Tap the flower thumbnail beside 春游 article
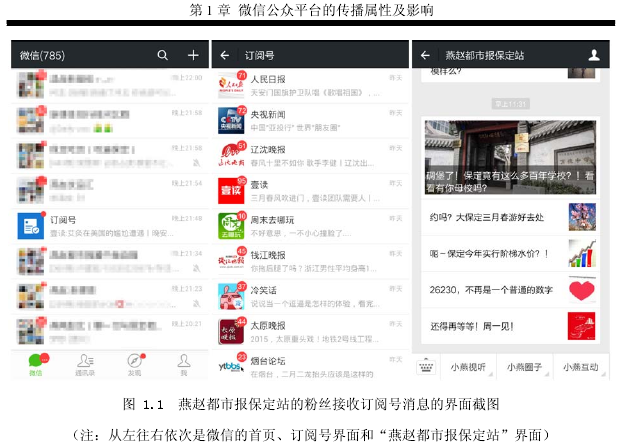The height and width of the screenshot is (445, 626). [x=582, y=217]
